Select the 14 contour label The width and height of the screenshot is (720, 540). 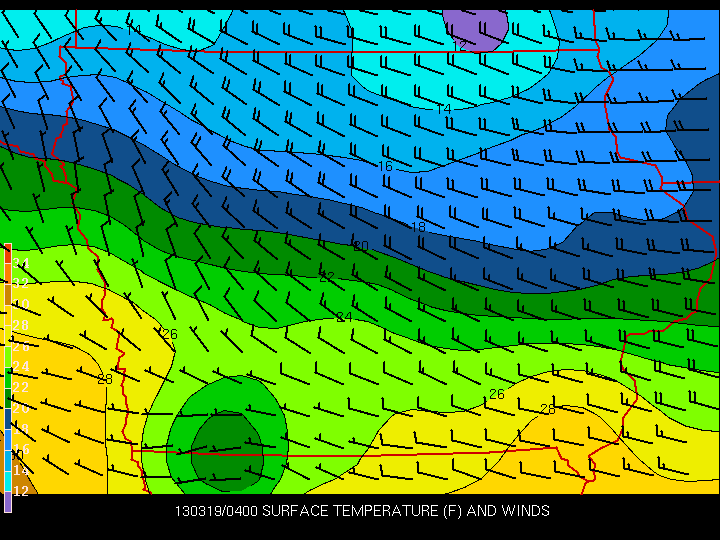pyautogui.click(x=444, y=108)
